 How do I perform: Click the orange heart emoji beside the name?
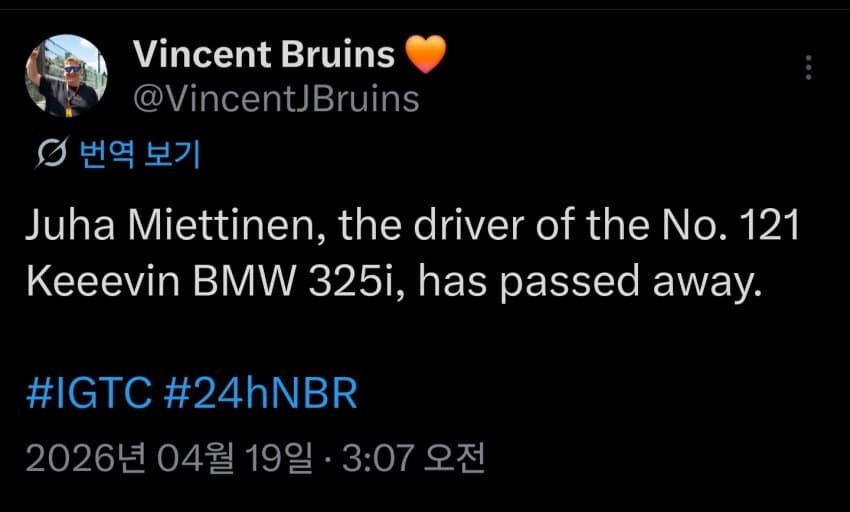click(425, 54)
